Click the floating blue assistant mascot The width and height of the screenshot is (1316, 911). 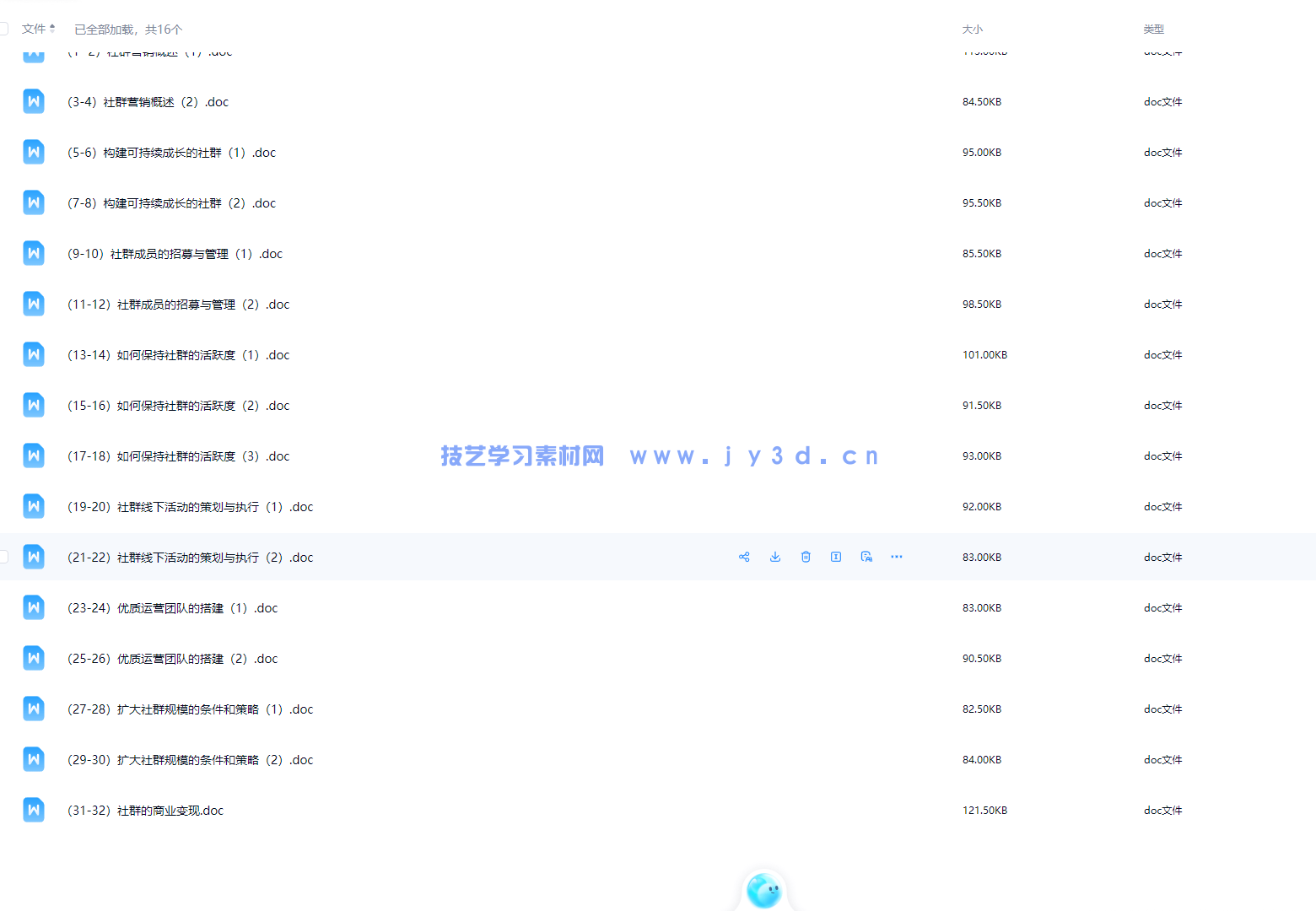(x=764, y=891)
